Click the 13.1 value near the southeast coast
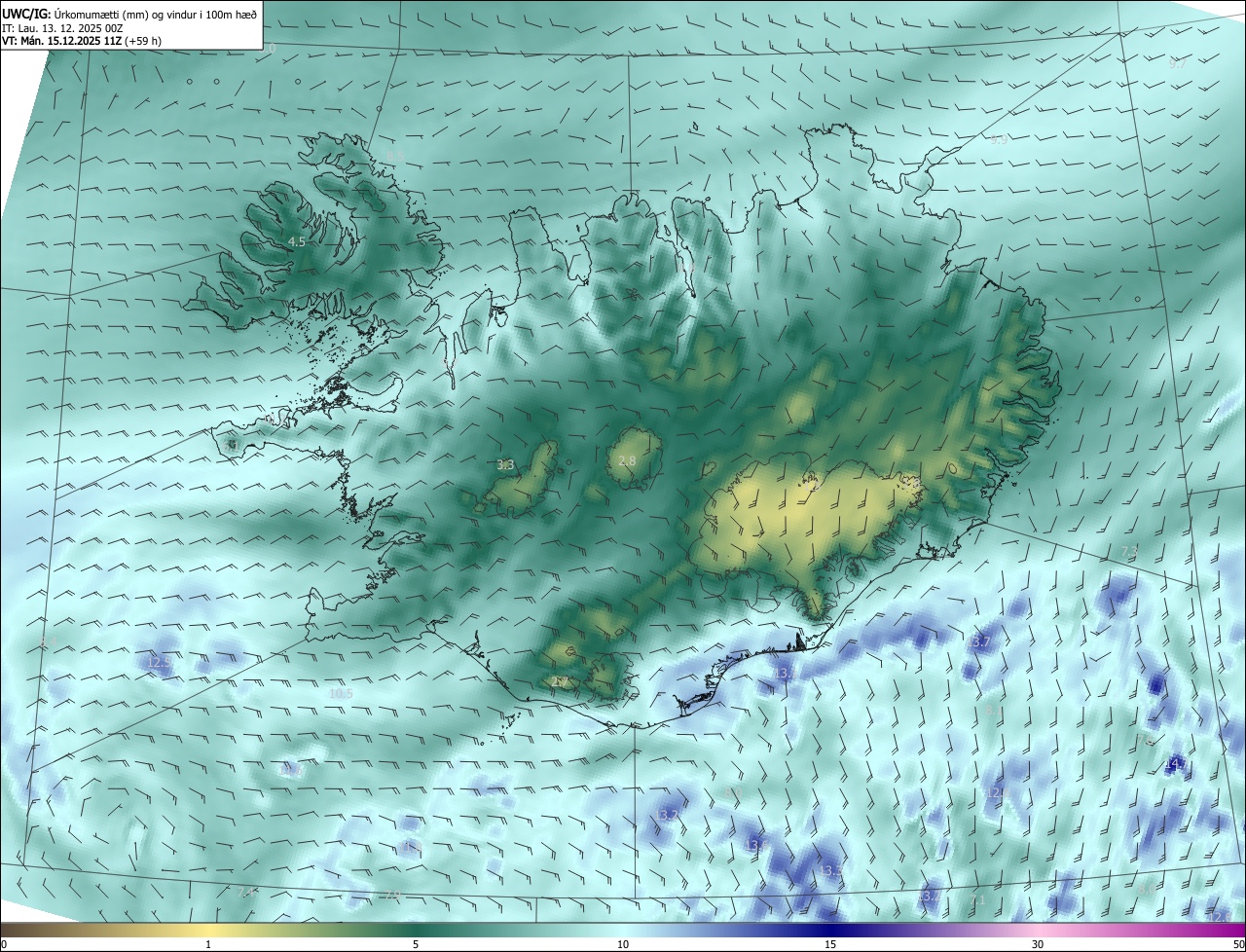The width and height of the screenshot is (1246, 952). [785, 674]
